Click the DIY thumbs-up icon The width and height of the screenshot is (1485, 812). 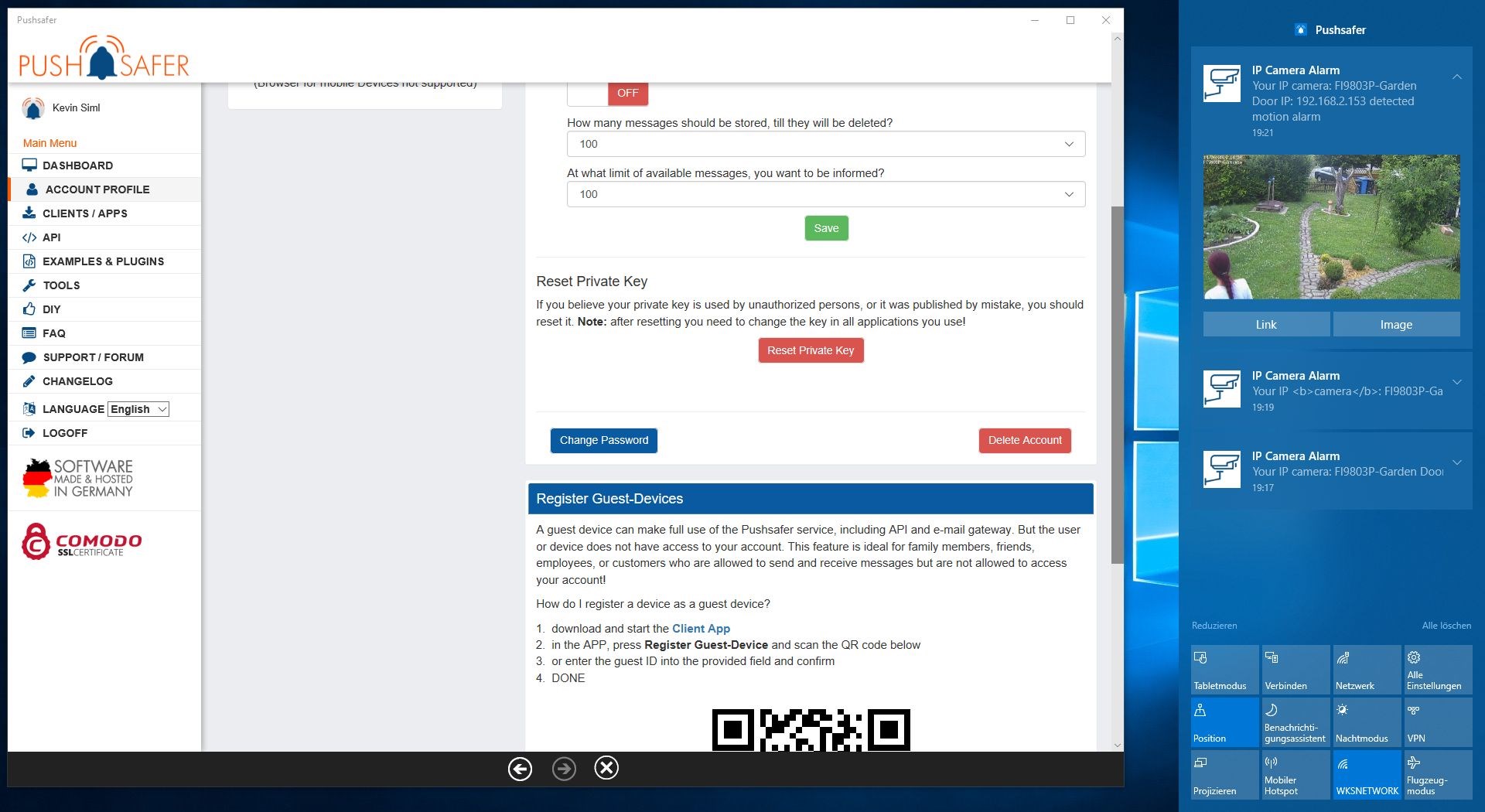(29, 309)
